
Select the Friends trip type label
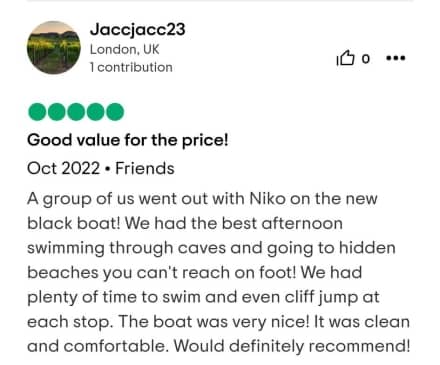[x=145, y=168]
